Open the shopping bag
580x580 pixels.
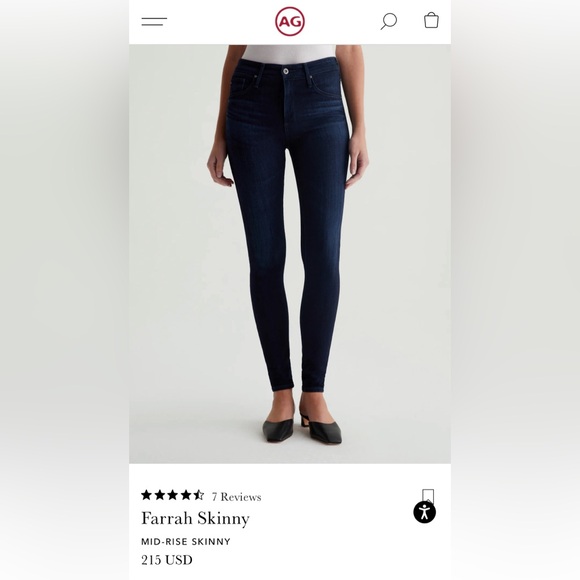(x=431, y=20)
